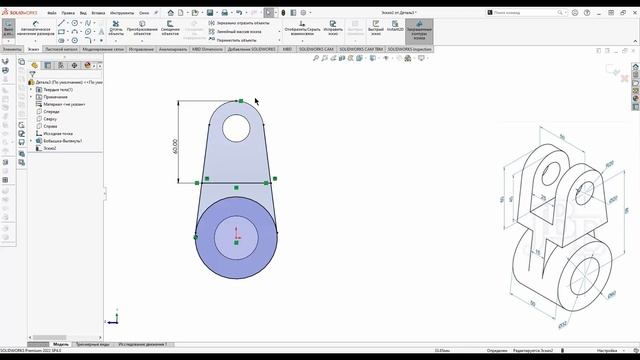The image size is (640, 360).
Task: Click the Smart Dimension tool
Action: point(36,29)
